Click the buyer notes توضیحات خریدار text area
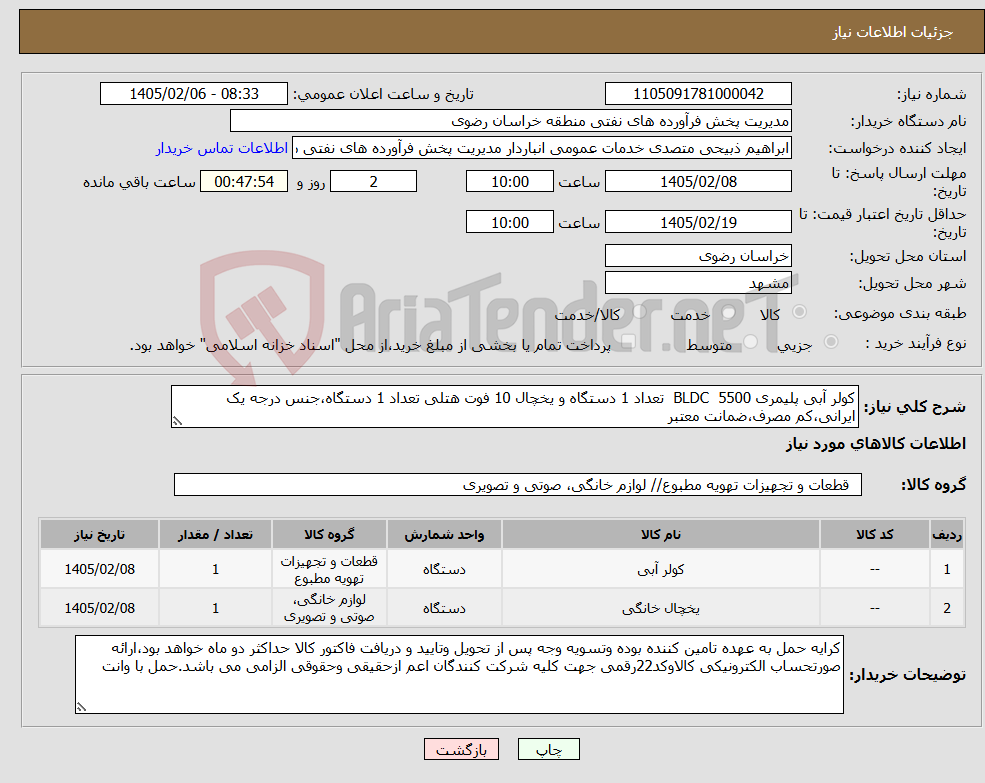 pyautogui.click(x=459, y=674)
